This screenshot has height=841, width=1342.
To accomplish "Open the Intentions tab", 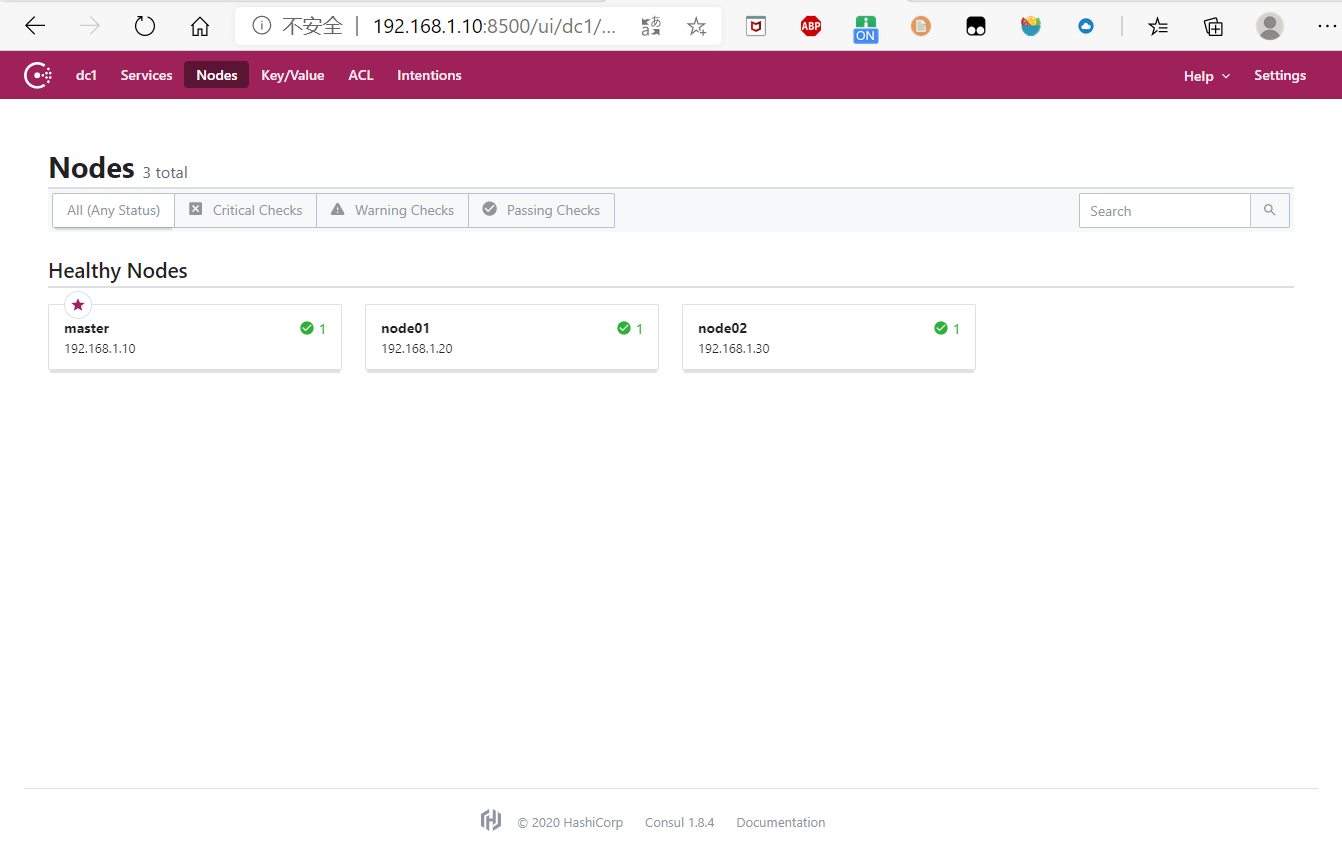I will pyautogui.click(x=429, y=75).
